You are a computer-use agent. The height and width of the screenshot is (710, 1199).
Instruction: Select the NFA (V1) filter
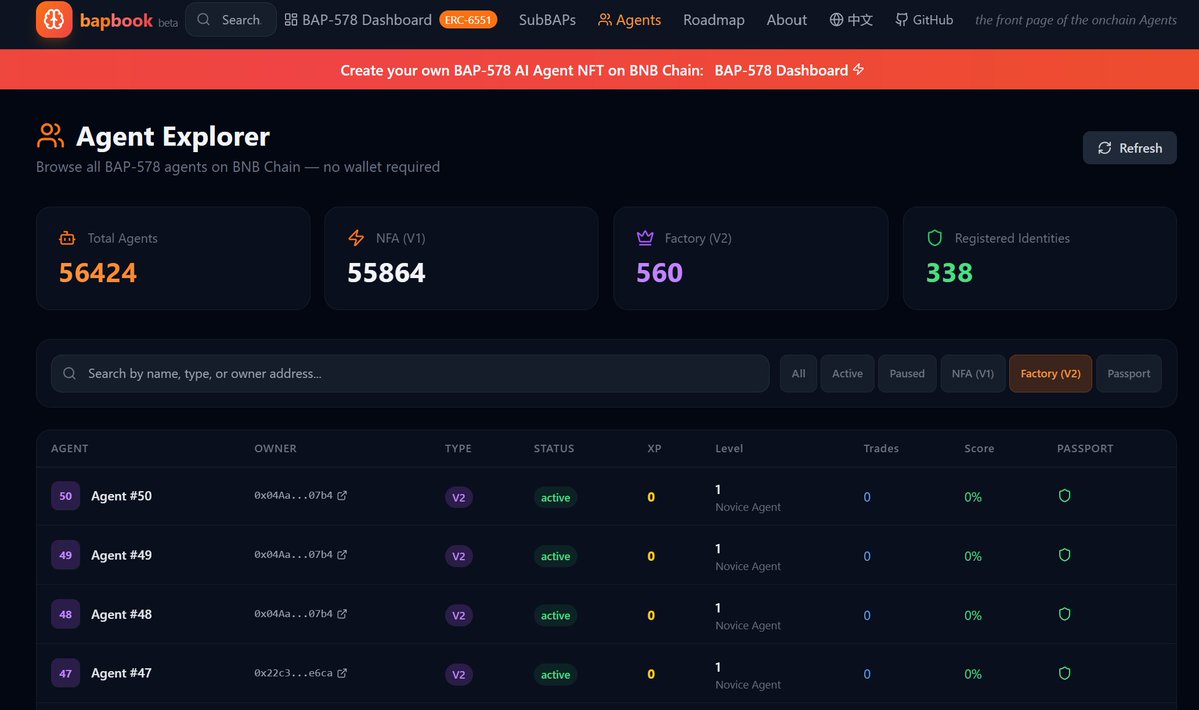[x=971, y=373]
